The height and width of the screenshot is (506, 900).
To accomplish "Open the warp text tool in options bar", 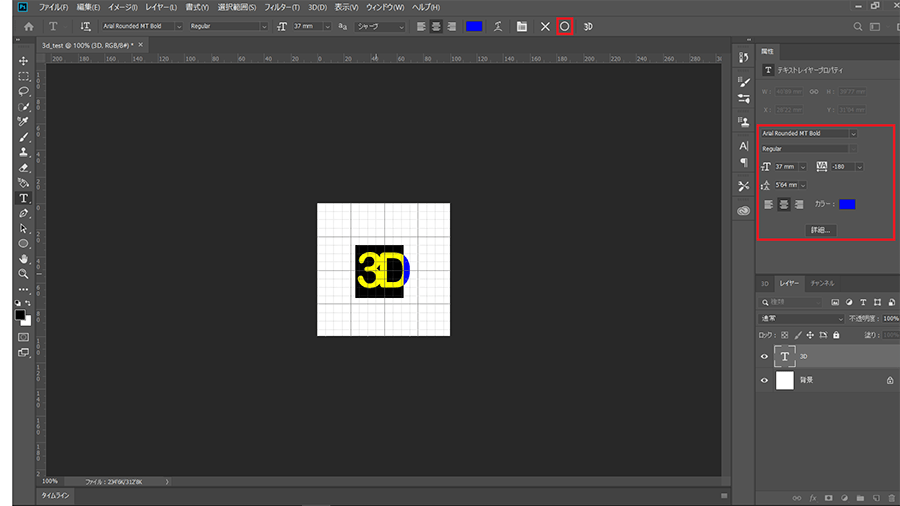I will click(497, 26).
